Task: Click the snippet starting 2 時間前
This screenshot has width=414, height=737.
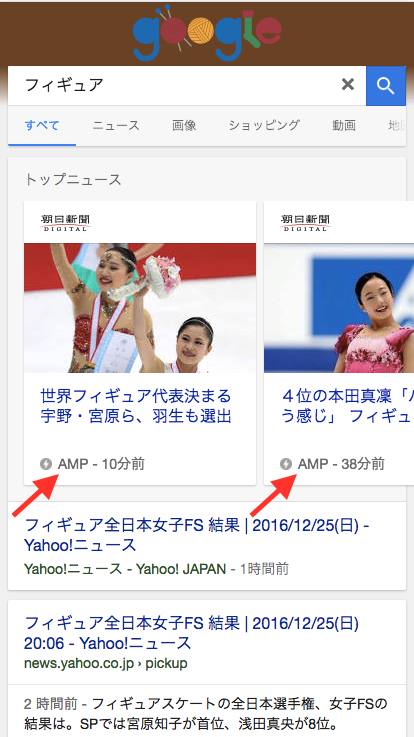Action: point(205,714)
